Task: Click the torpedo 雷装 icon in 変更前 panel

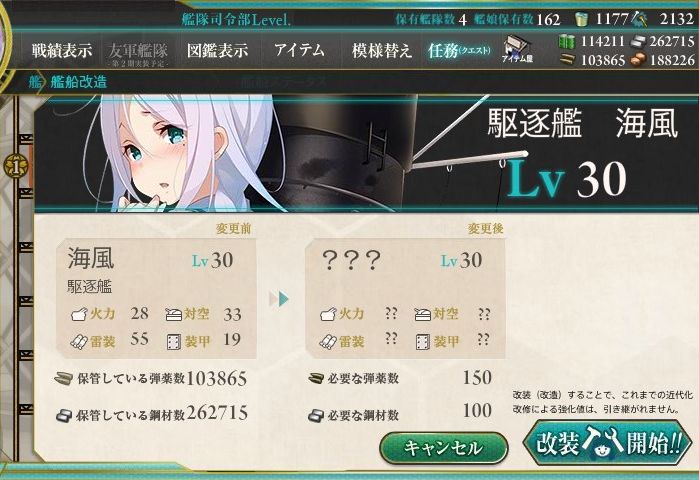Action: coord(79,342)
